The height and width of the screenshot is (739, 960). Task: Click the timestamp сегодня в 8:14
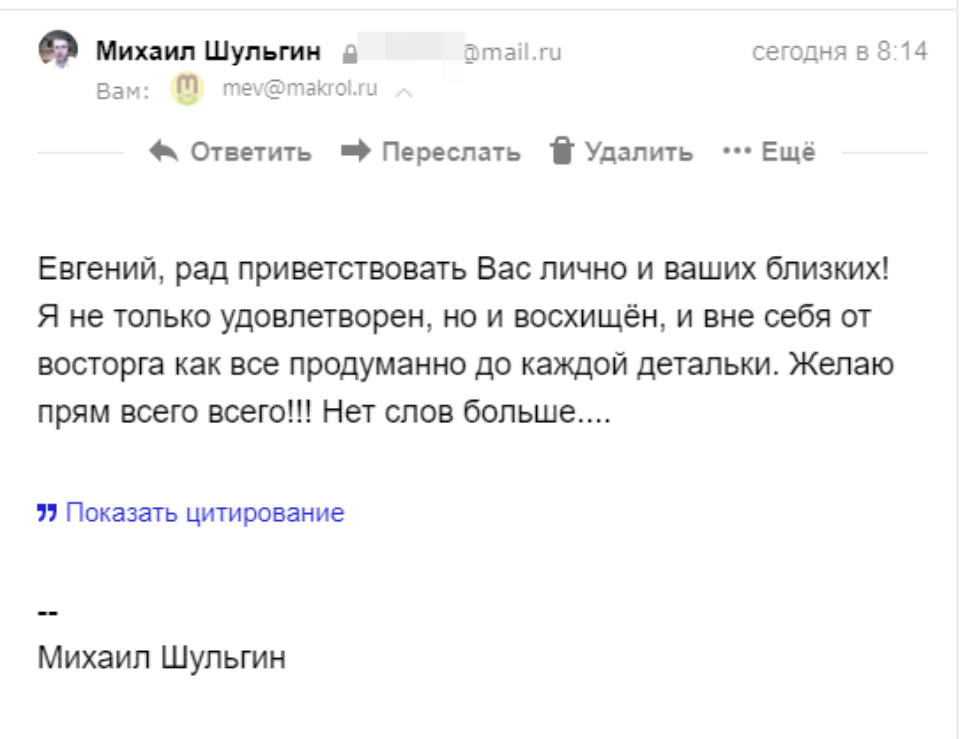(839, 52)
